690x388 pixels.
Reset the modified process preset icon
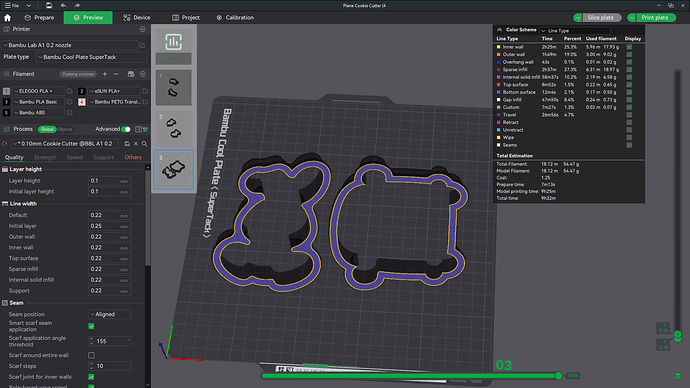(x=5, y=143)
